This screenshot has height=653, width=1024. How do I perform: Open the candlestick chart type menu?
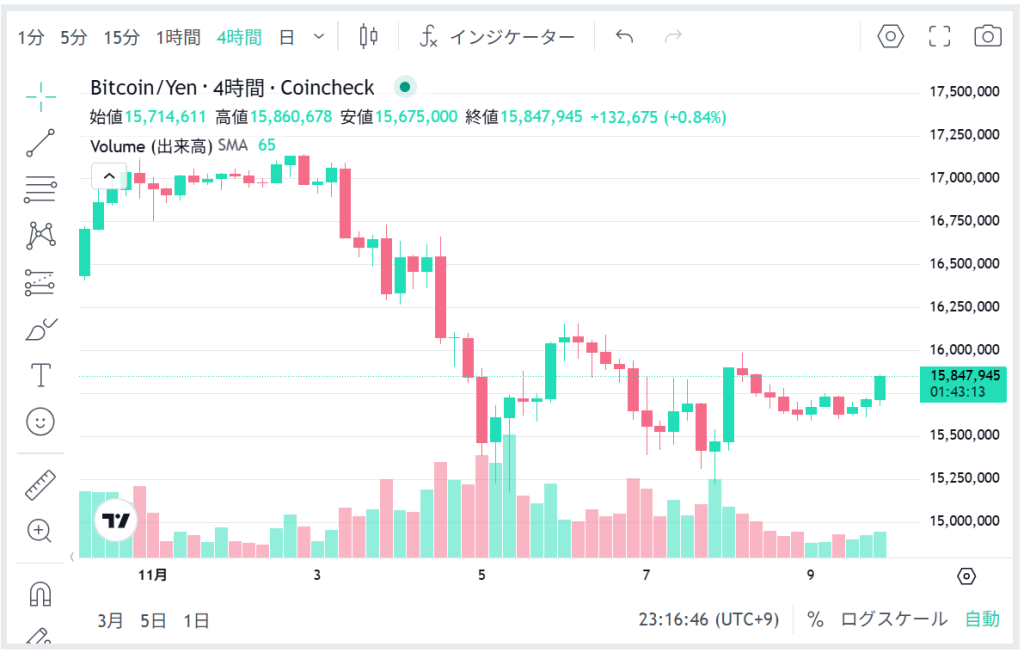[369, 37]
